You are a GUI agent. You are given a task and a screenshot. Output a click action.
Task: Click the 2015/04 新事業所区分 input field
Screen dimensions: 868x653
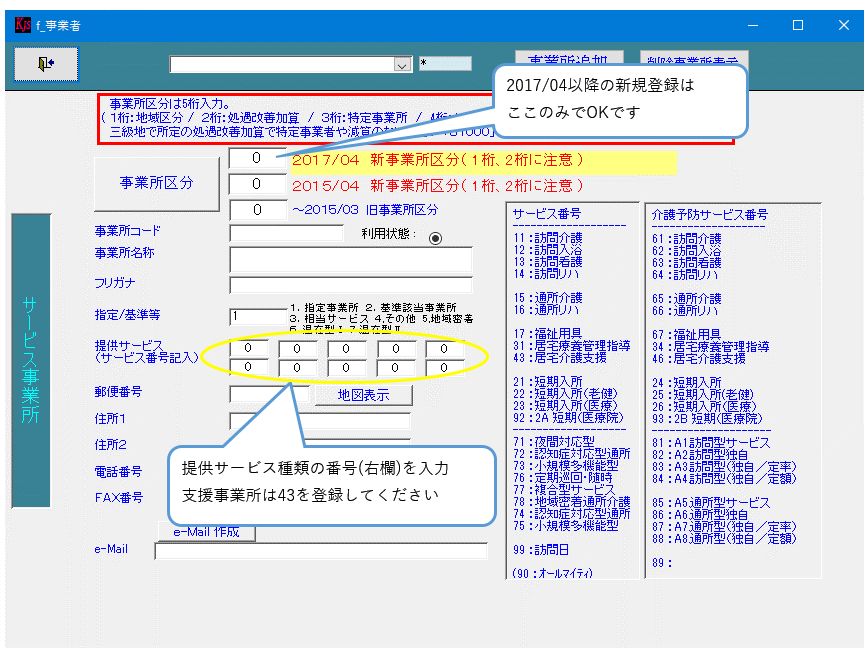(256, 184)
